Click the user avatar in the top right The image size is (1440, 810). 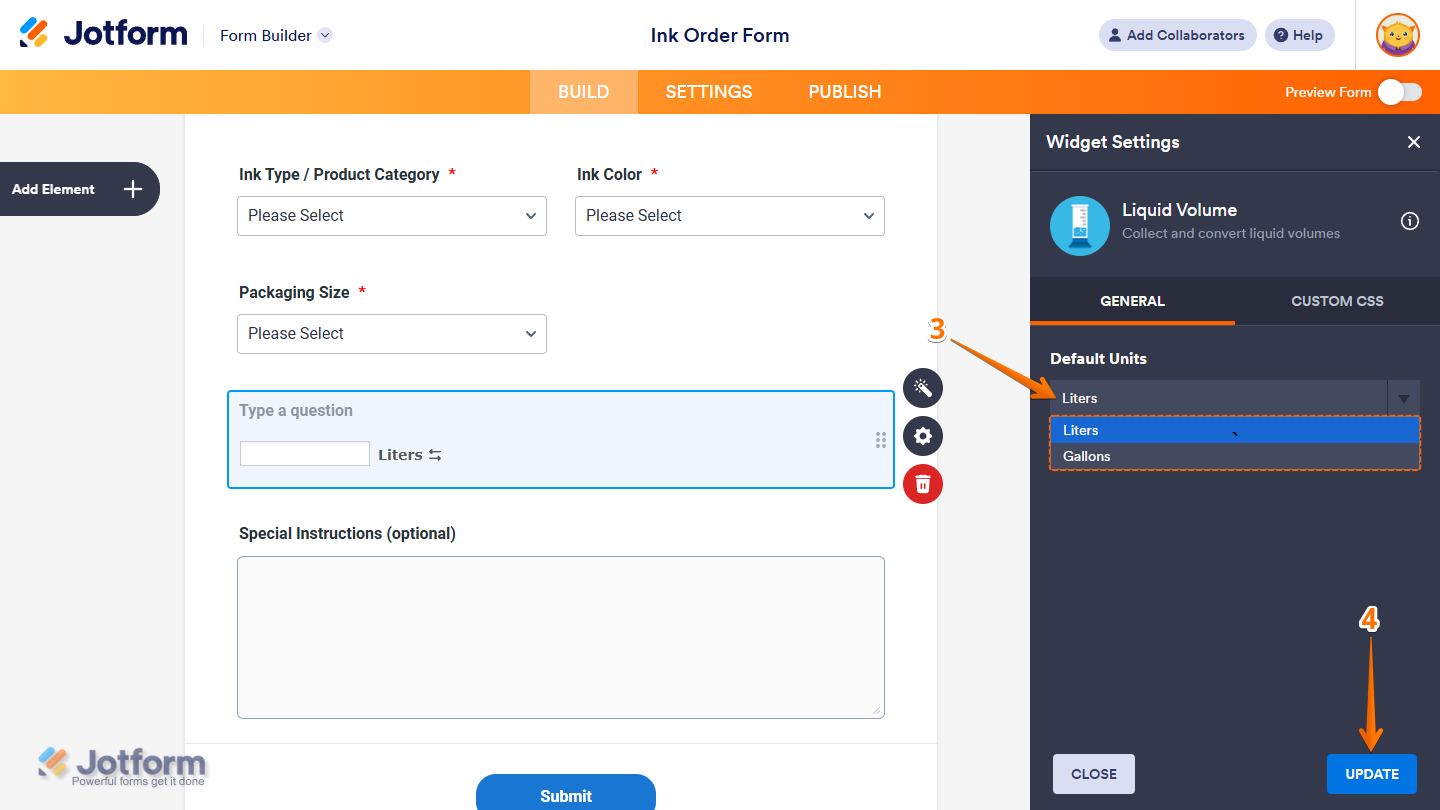[1397, 35]
